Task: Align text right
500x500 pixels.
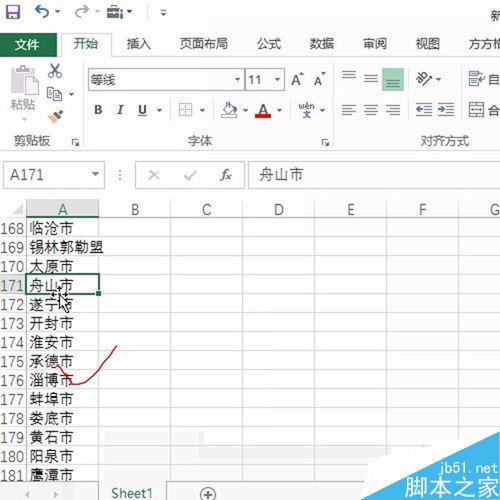Action: click(x=393, y=110)
